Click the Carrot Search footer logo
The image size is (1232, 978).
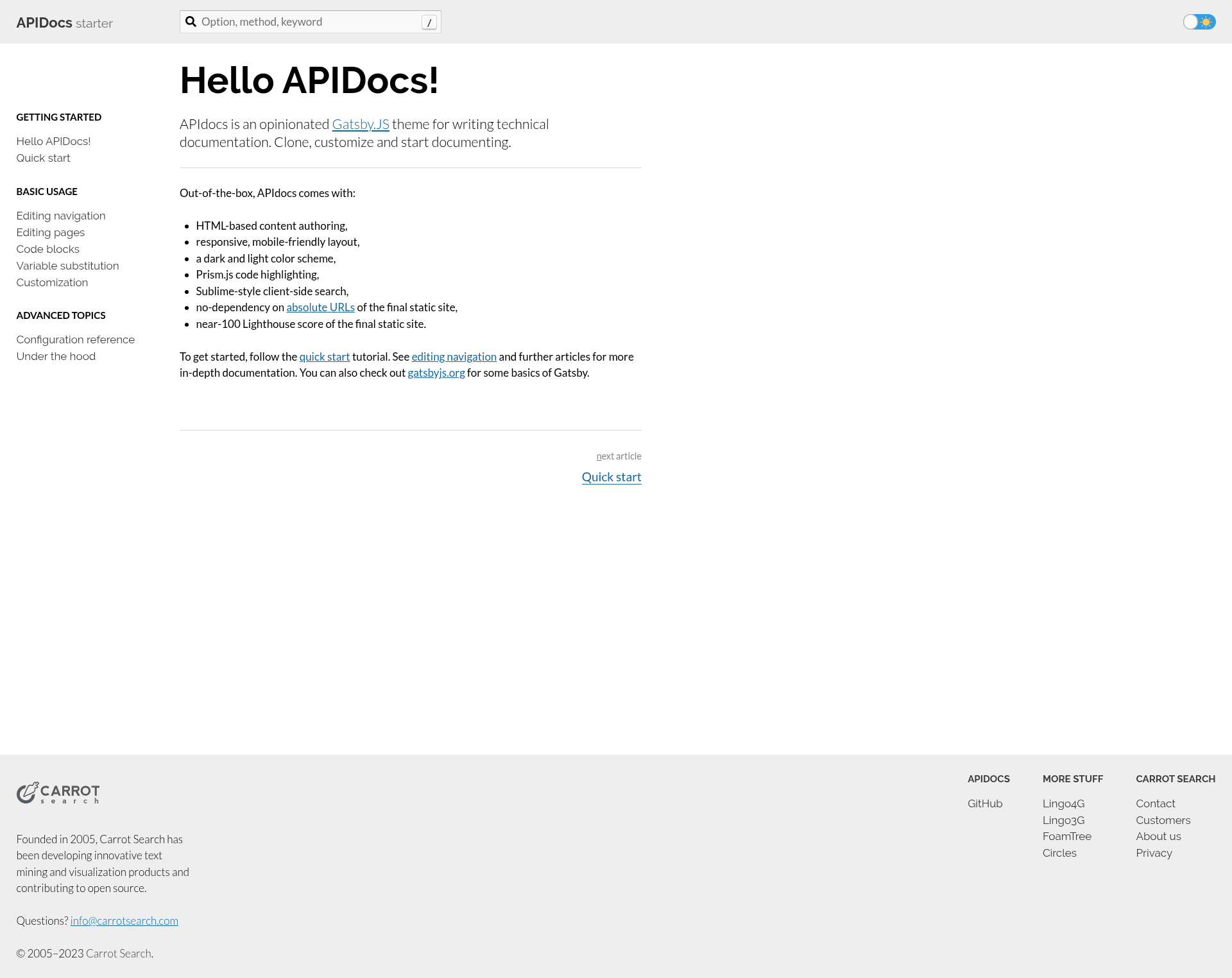[58, 793]
